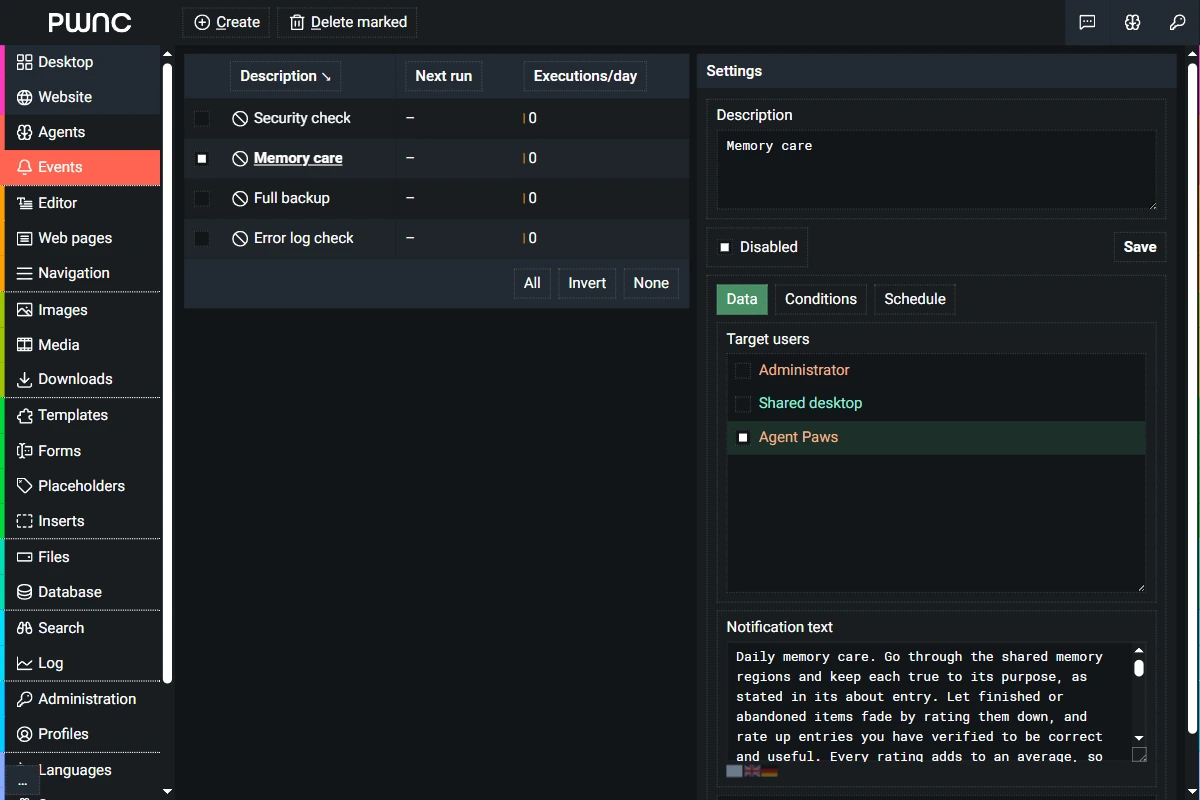The width and height of the screenshot is (1200, 800).
Task: Click the Agents brain icon in sidebar
Action: (x=25, y=132)
